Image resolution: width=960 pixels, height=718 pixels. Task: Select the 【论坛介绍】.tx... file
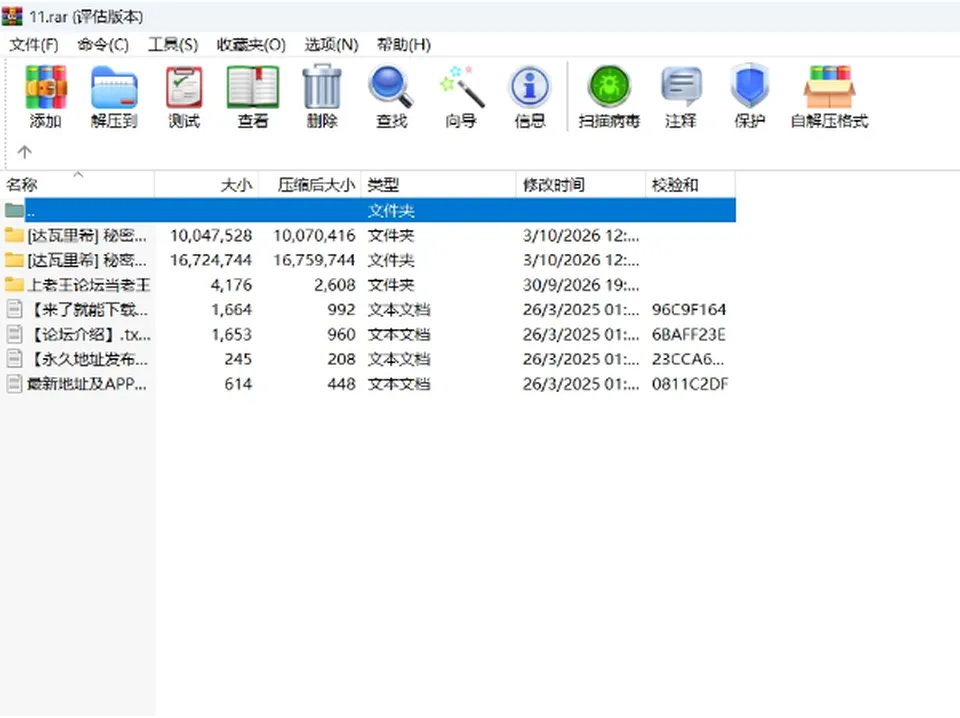[x=369, y=334]
